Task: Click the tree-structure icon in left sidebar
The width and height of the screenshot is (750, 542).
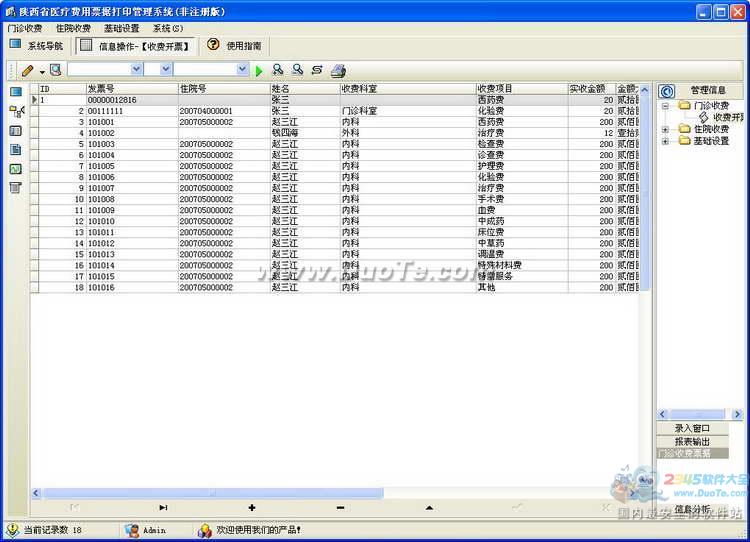Action: point(16,111)
